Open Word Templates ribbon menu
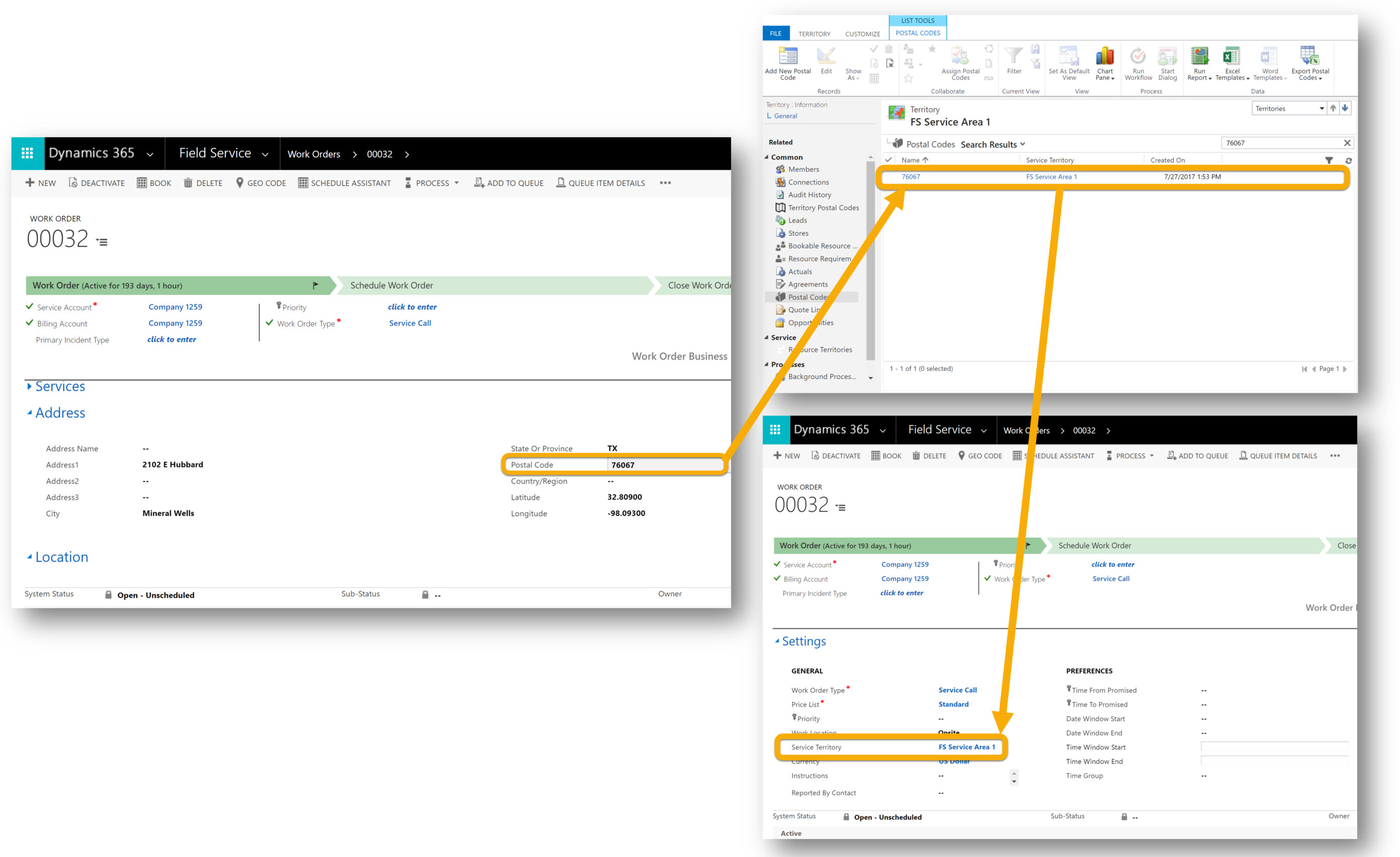This screenshot has height=857, width=1400. [x=1270, y=63]
